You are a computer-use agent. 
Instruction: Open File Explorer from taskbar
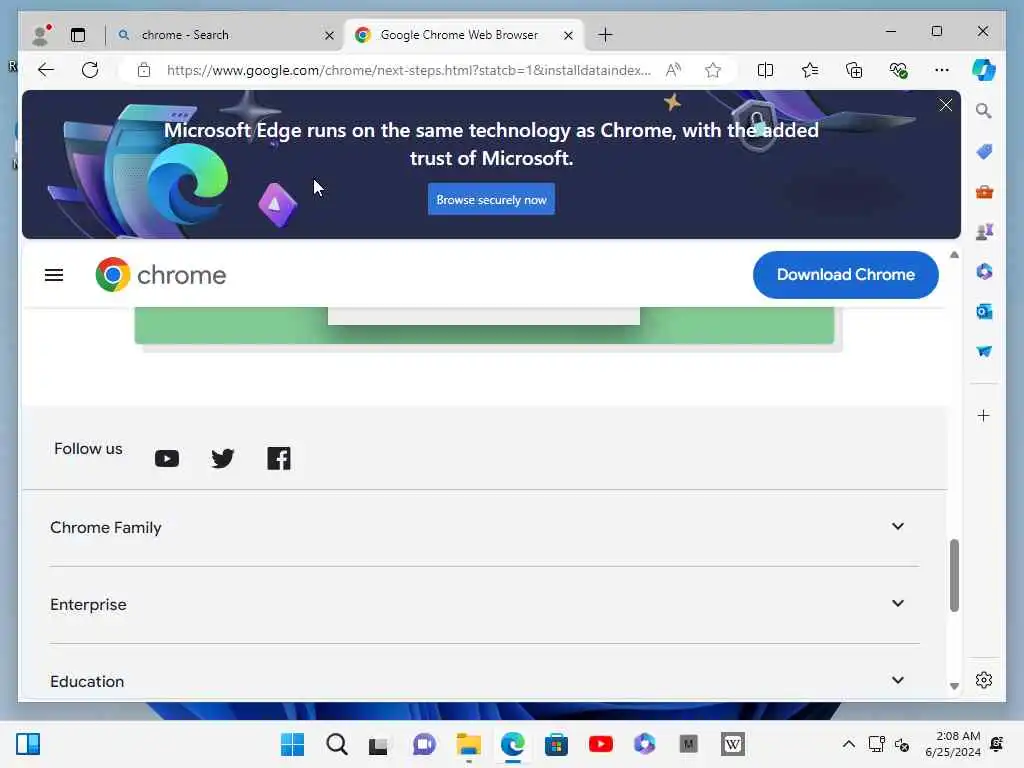[x=468, y=744]
